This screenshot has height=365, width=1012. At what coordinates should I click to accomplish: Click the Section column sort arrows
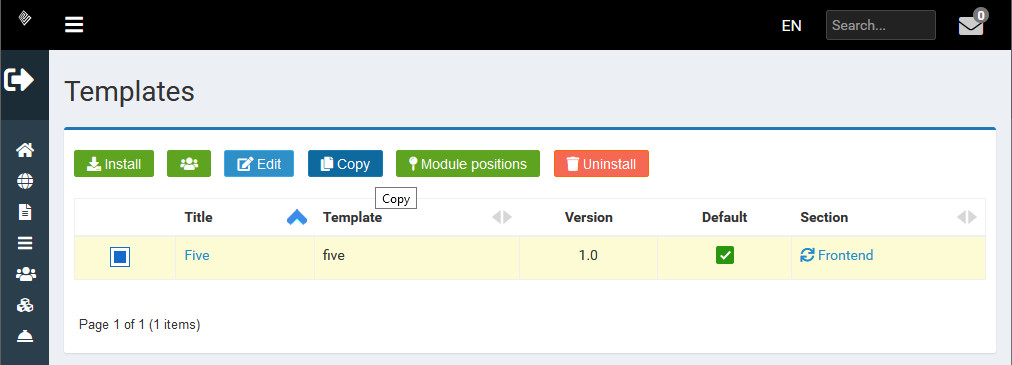tap(967, 217)
